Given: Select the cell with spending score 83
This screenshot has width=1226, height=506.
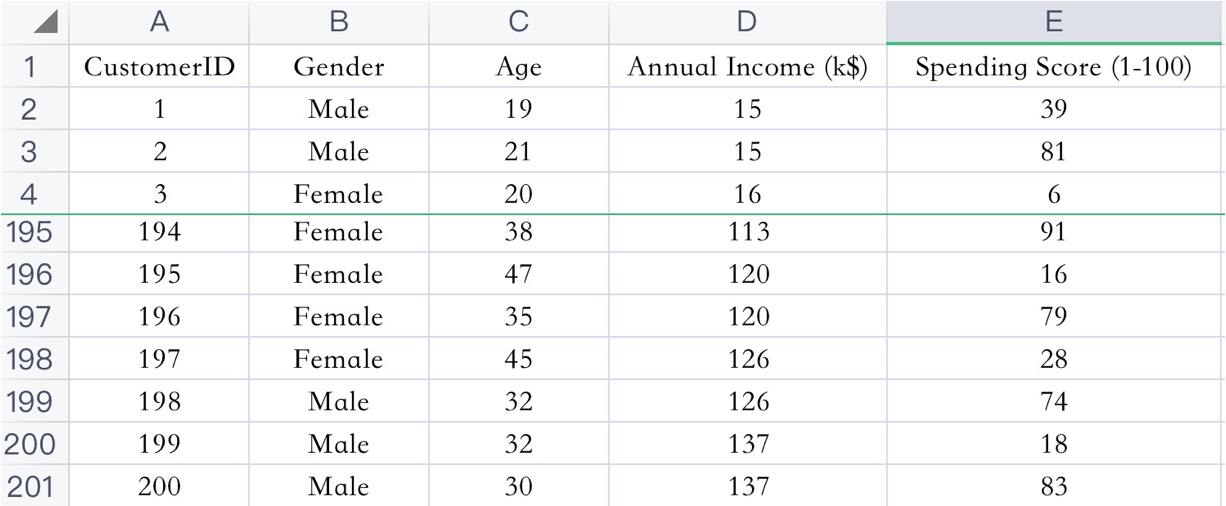Looking at the screenshot, I should tap(1055, 487).
